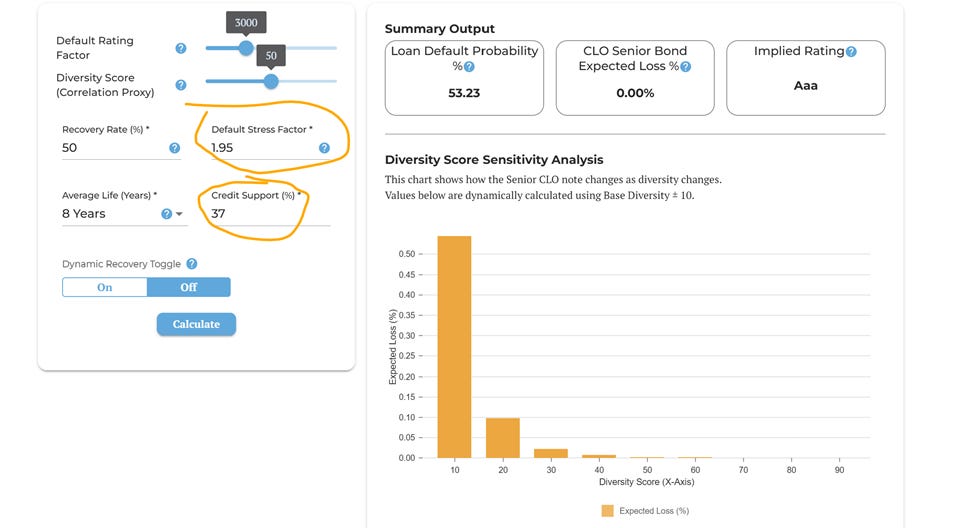Image resolution: width=961 pixels, height=528 pixels.
Task: Expand the Average Life dropdown arrow
Action: click(x=179, y=214)
